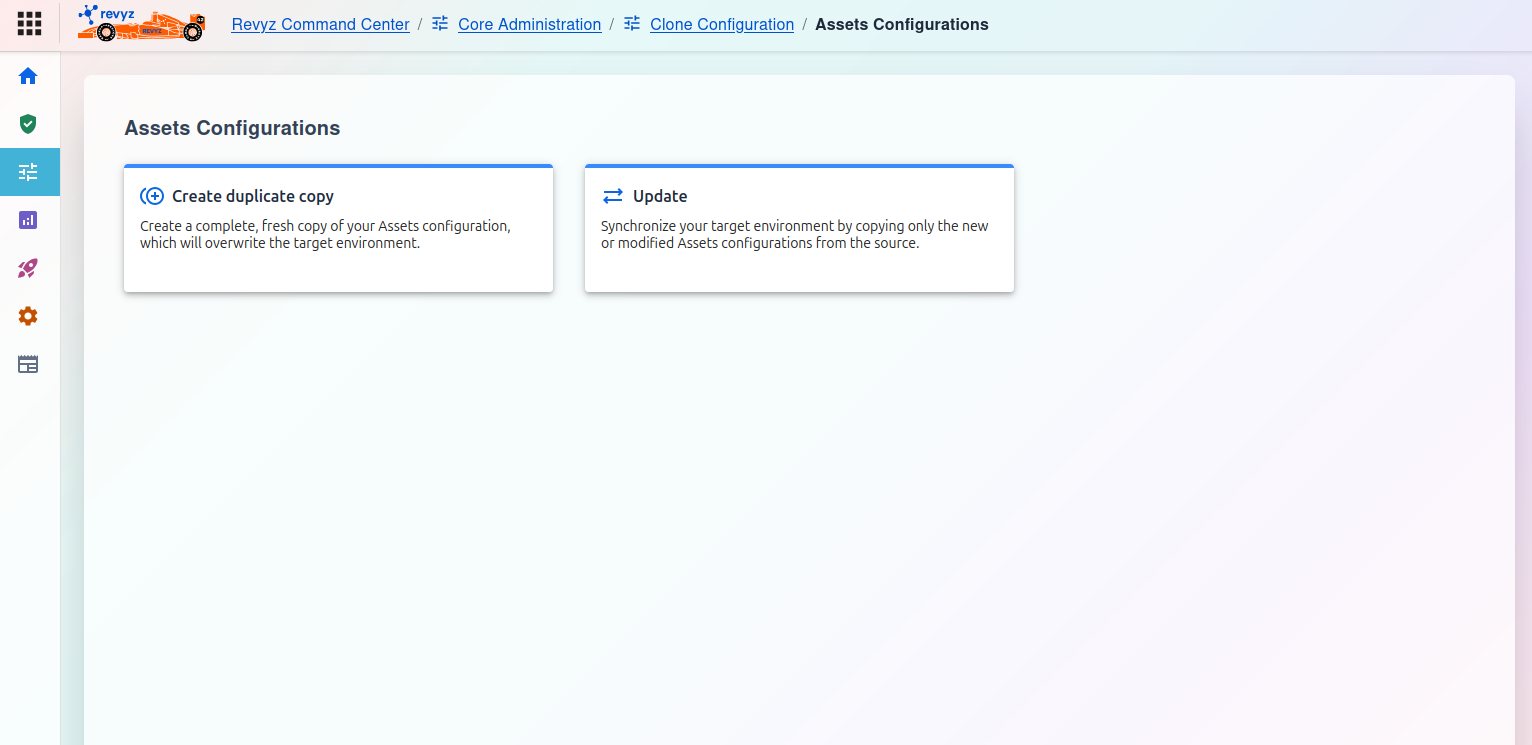1532x745 pixels.
Task: Click the table layout sidebar icon
Action: click(x=28, y=364)
